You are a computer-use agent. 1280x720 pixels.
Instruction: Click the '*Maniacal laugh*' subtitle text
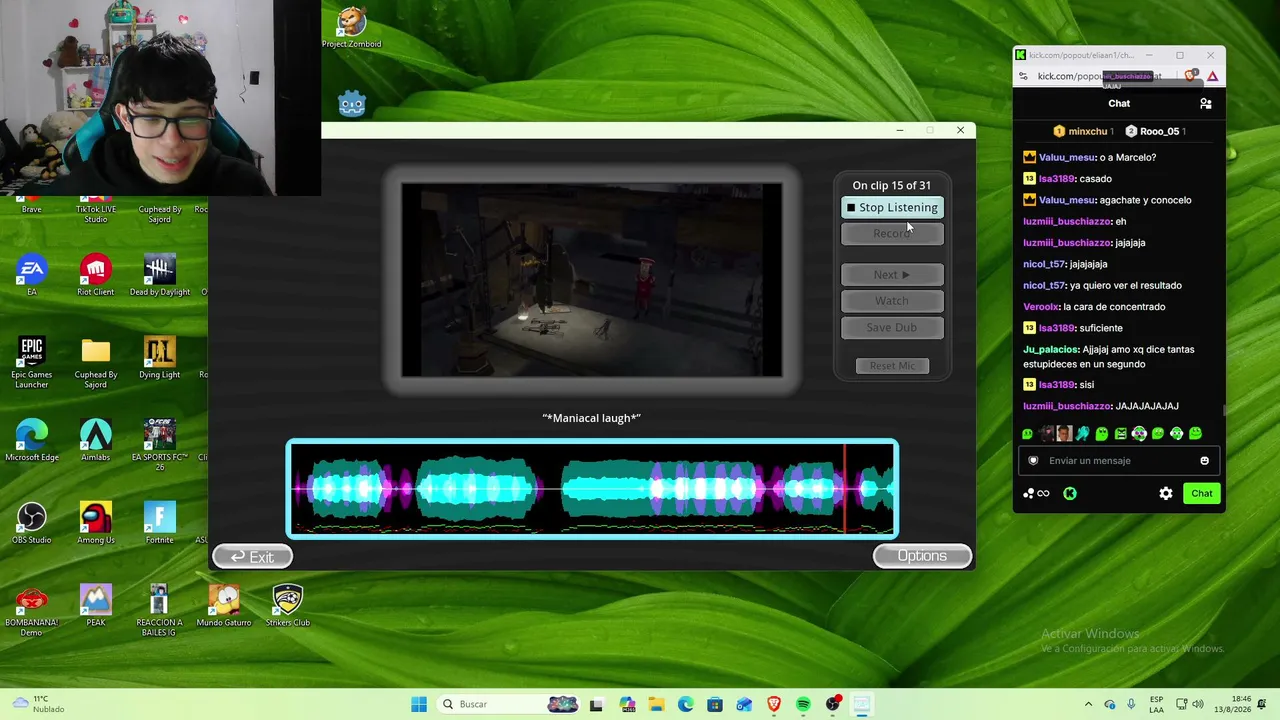(x=591, y=418)
